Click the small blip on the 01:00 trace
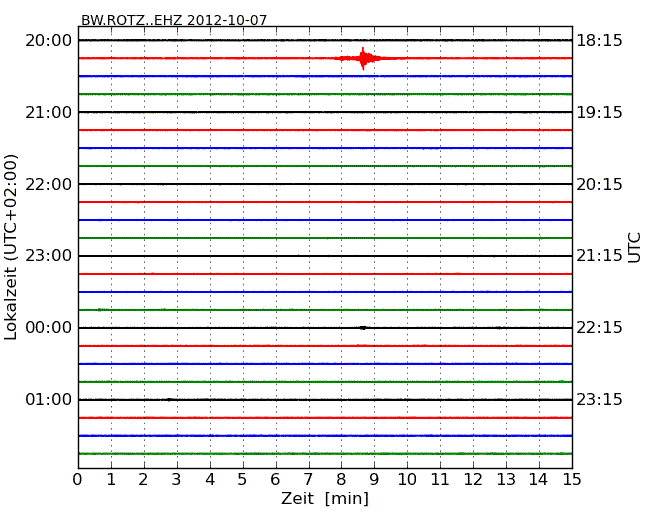 (x=169, y=400)
